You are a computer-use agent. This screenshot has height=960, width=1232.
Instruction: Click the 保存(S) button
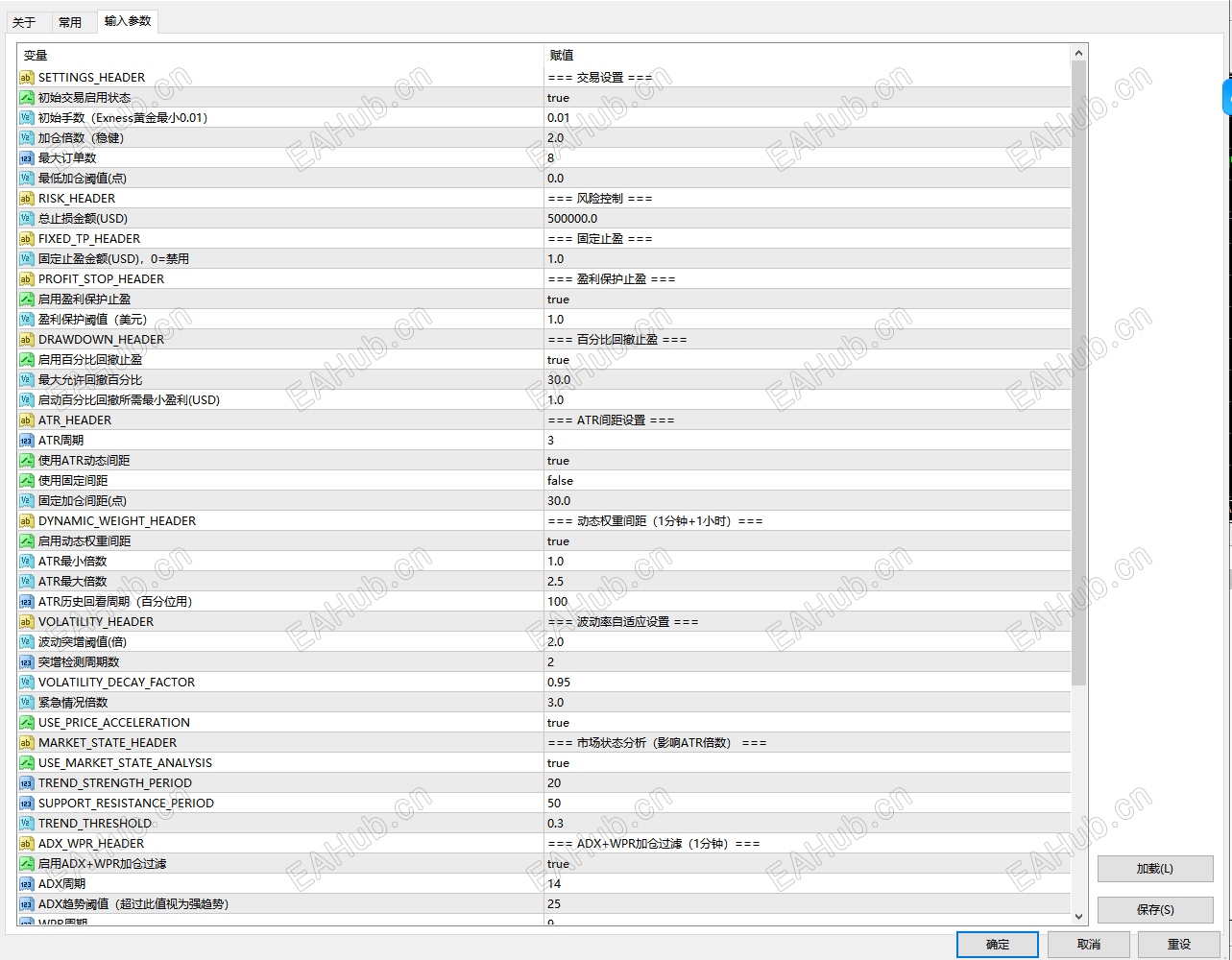1155,910
